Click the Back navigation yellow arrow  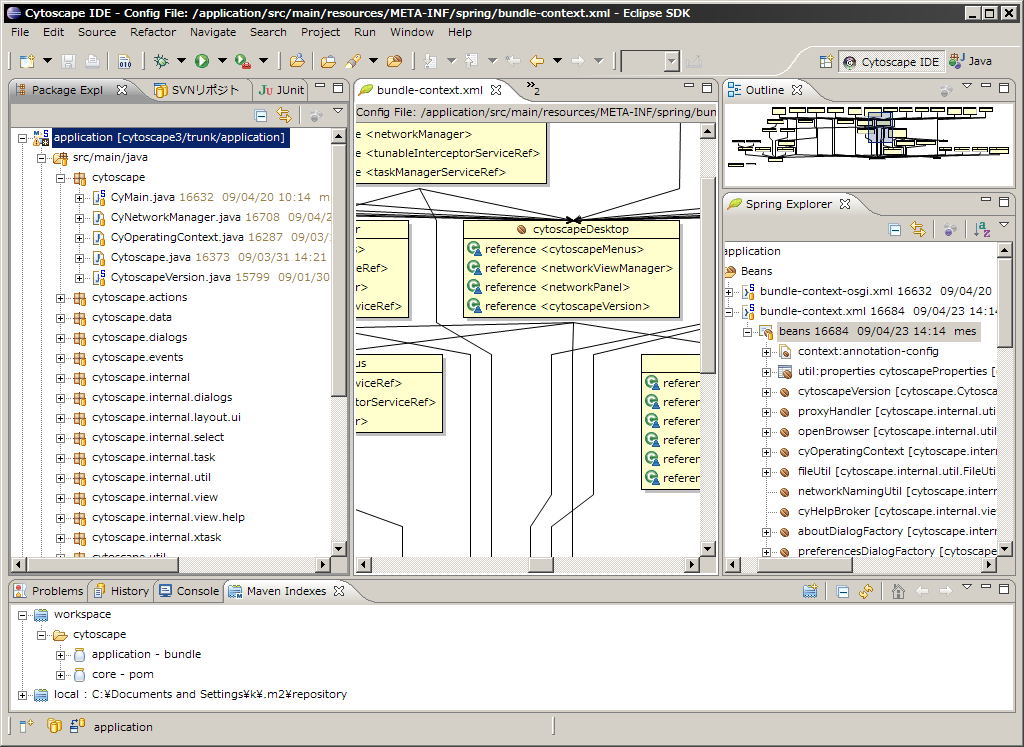537,61
